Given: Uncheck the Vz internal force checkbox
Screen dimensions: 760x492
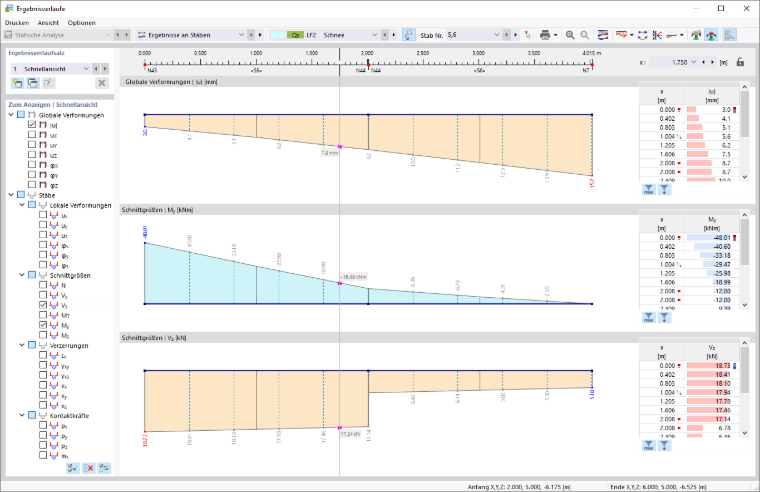Looking at the screenshot, I should coord(43,305).
